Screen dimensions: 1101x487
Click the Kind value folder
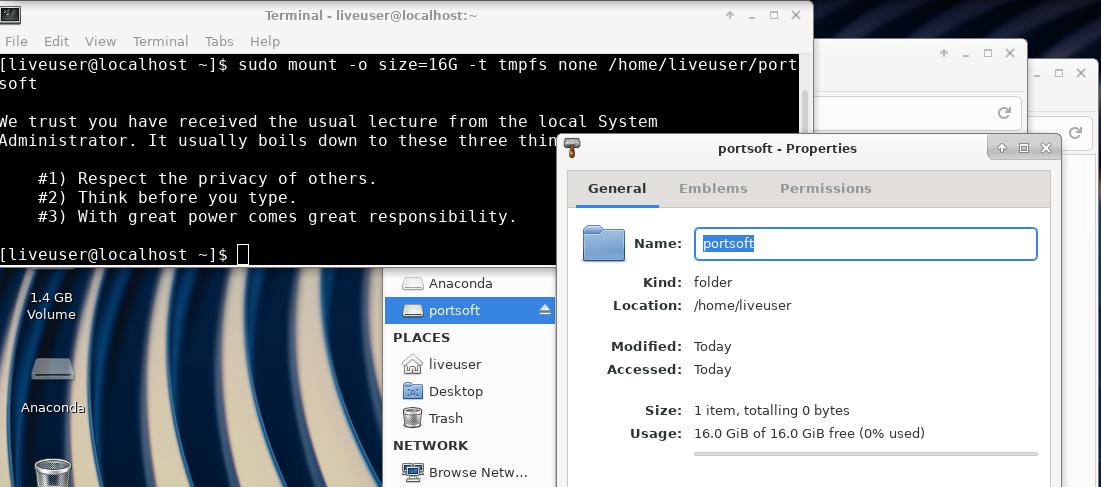[713, 283]
